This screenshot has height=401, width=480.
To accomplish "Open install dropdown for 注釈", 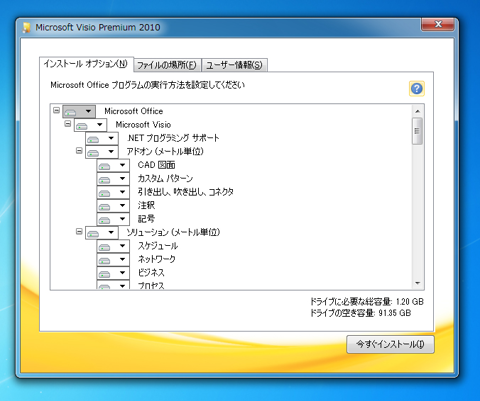I will click(113, 206).
